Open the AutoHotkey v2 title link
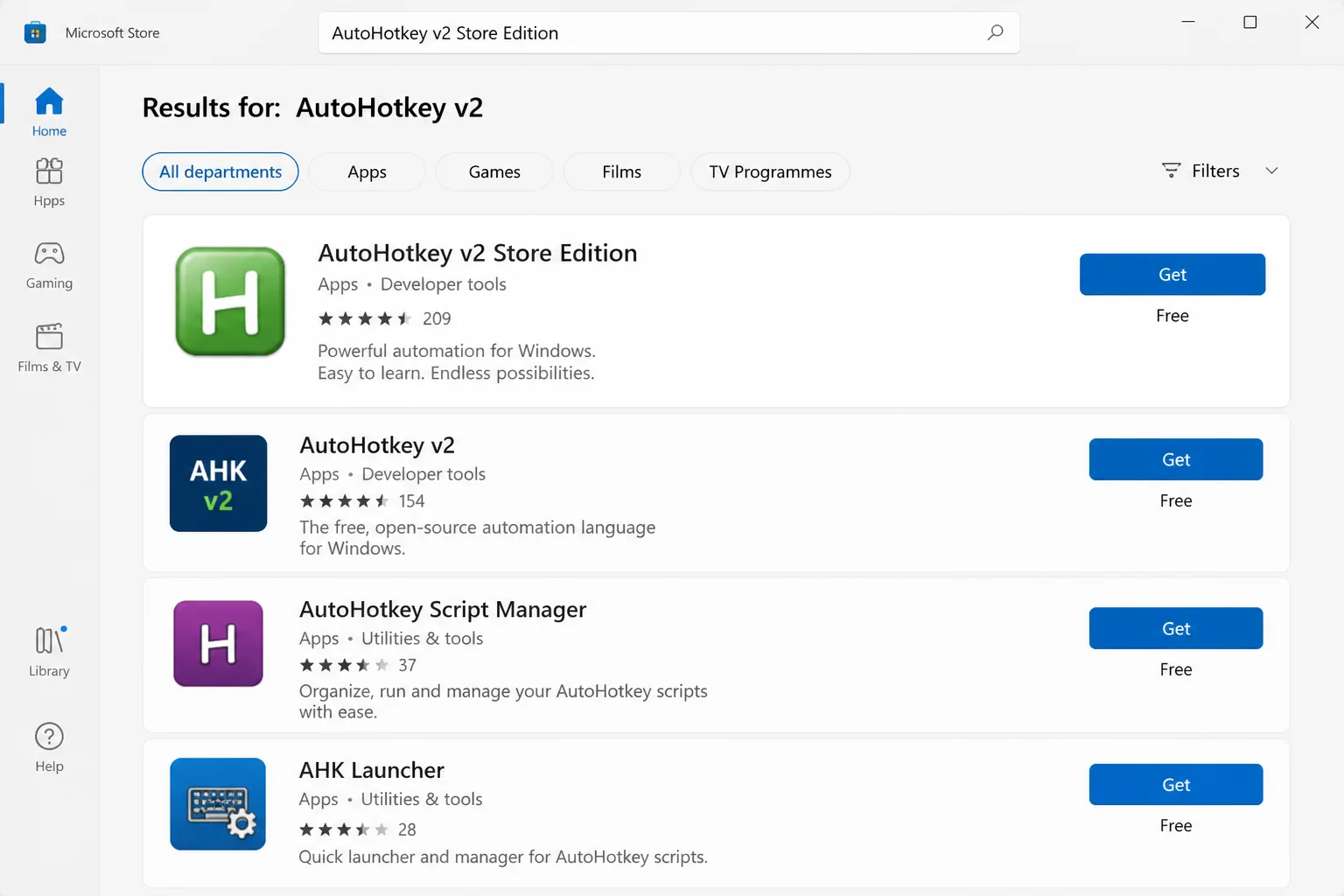Viewport: 1344px width, 896px height. point(377,445)
